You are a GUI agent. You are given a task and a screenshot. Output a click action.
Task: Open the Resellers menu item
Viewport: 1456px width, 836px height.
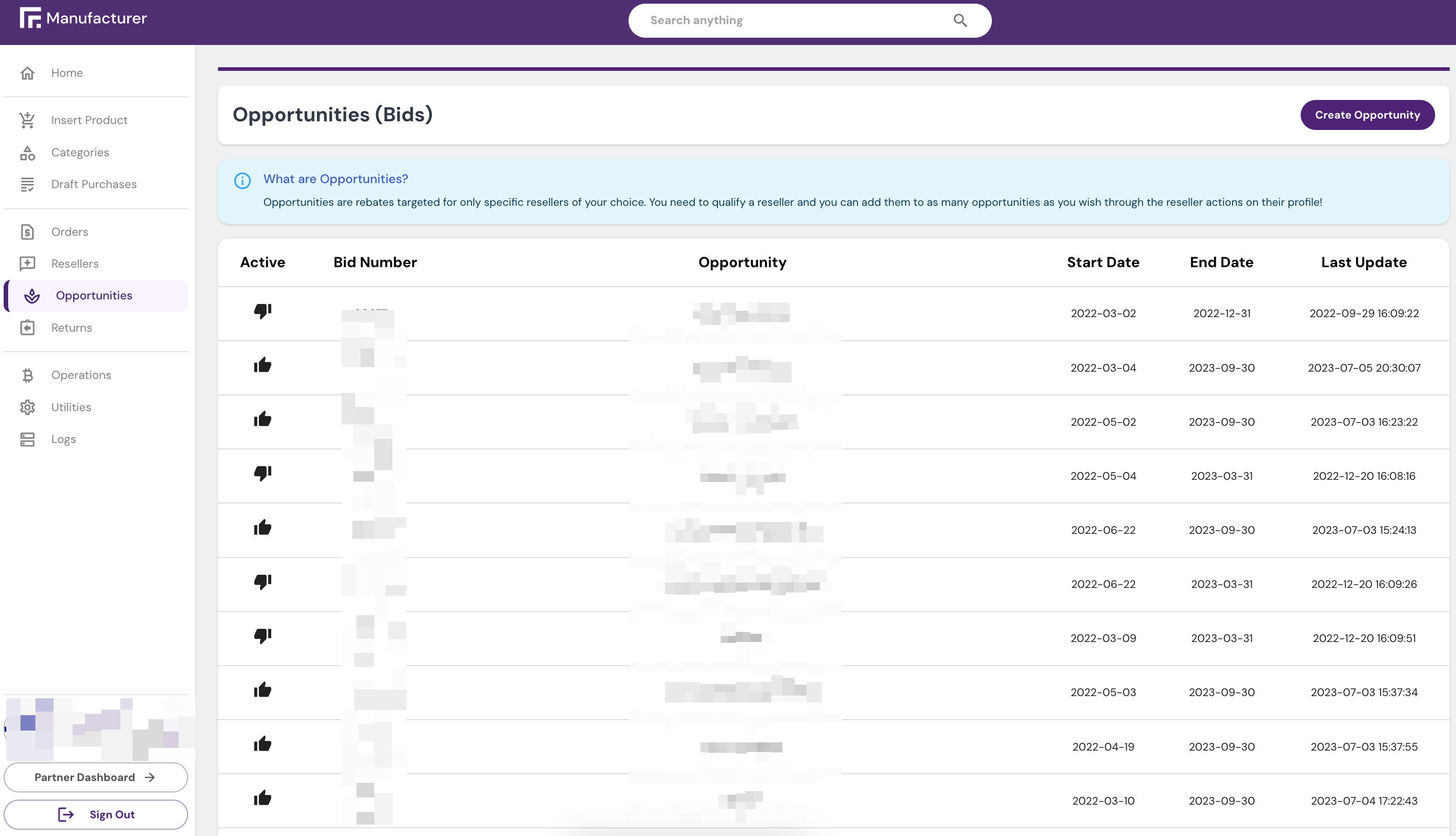click(74, 264)
